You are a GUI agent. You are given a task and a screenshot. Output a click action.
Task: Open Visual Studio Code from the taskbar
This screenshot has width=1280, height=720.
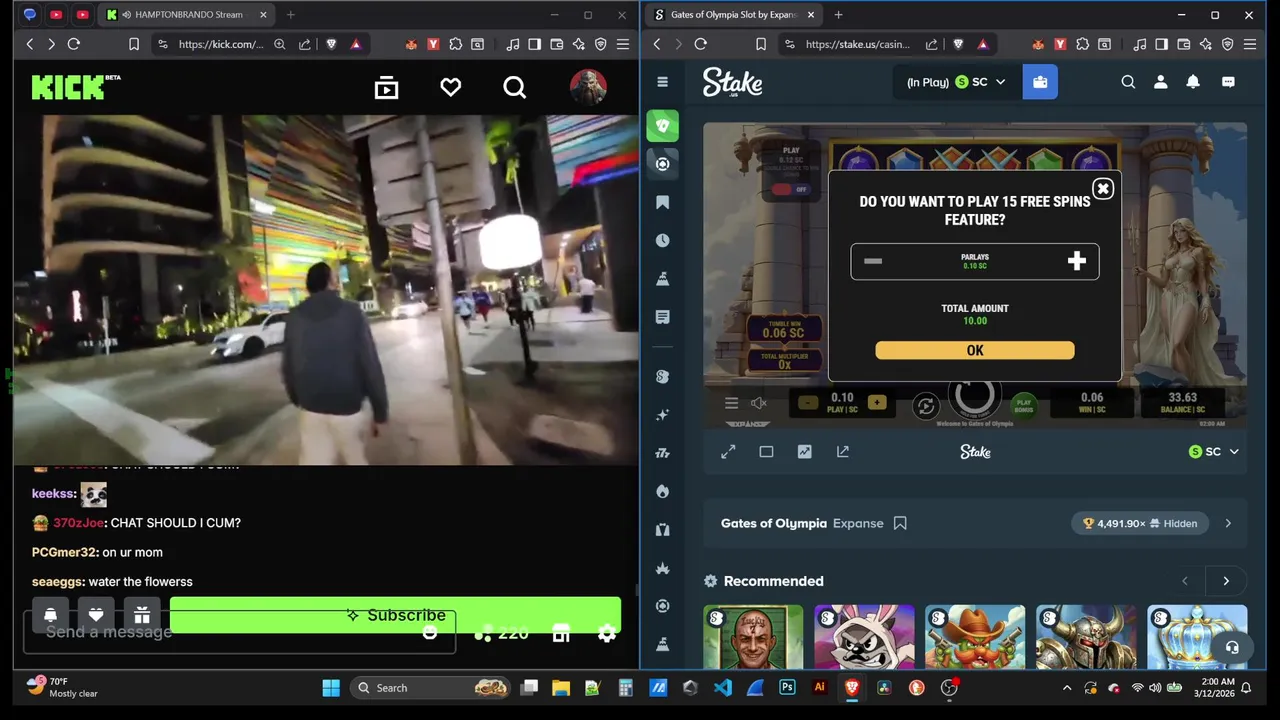pos(722,688)
